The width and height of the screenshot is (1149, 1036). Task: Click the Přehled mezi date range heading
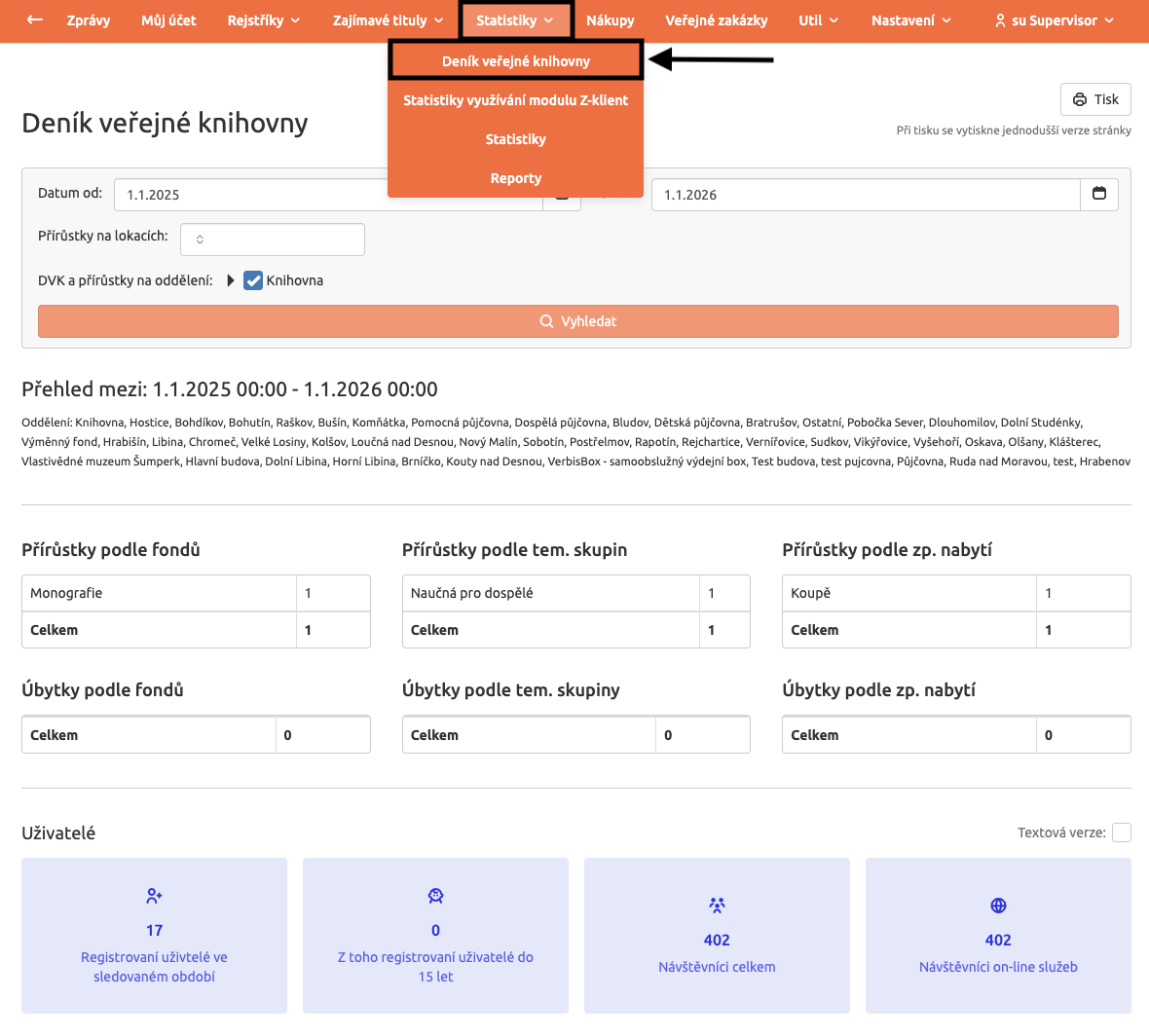coord(230,389)
